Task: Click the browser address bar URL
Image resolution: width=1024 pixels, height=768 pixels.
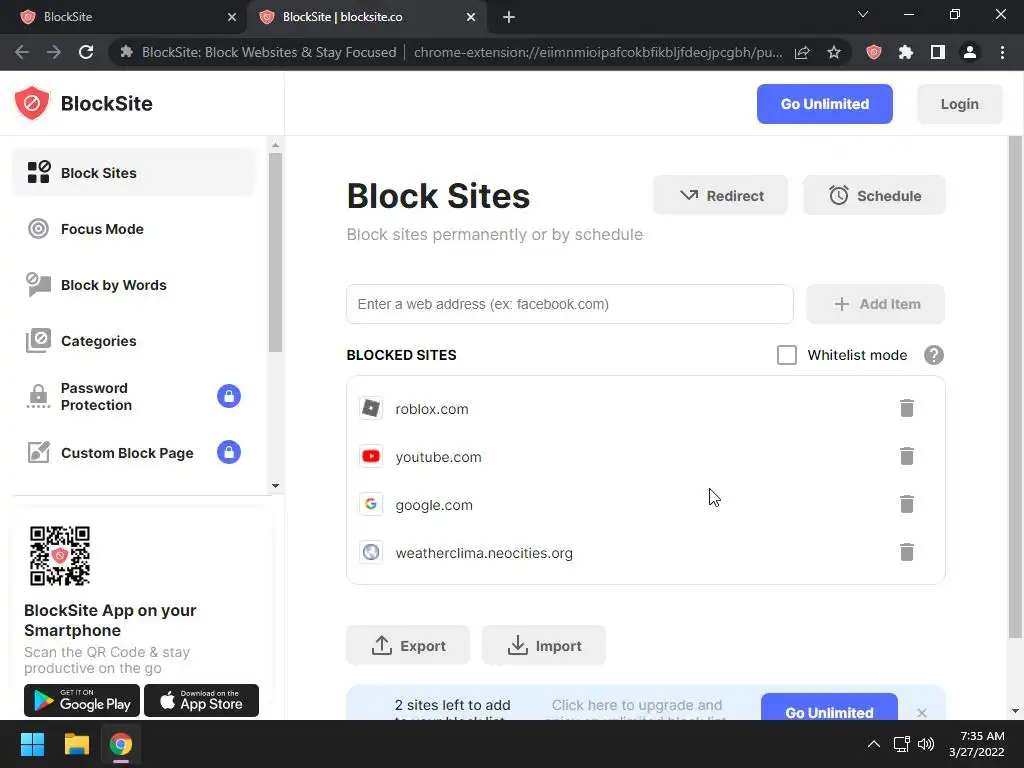Action: coord(598,52)
